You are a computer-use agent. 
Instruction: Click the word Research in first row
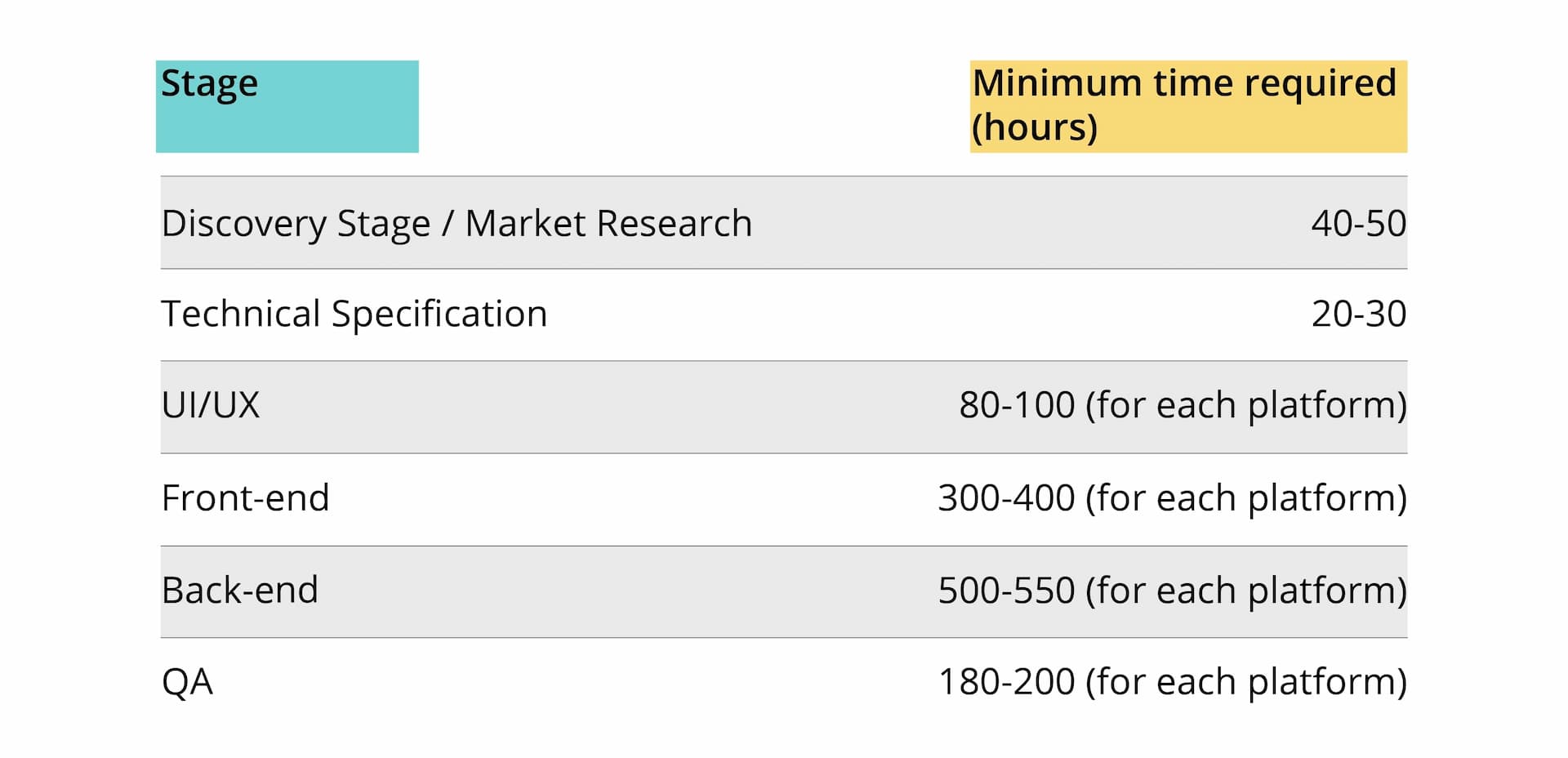[x=673, y=224]
